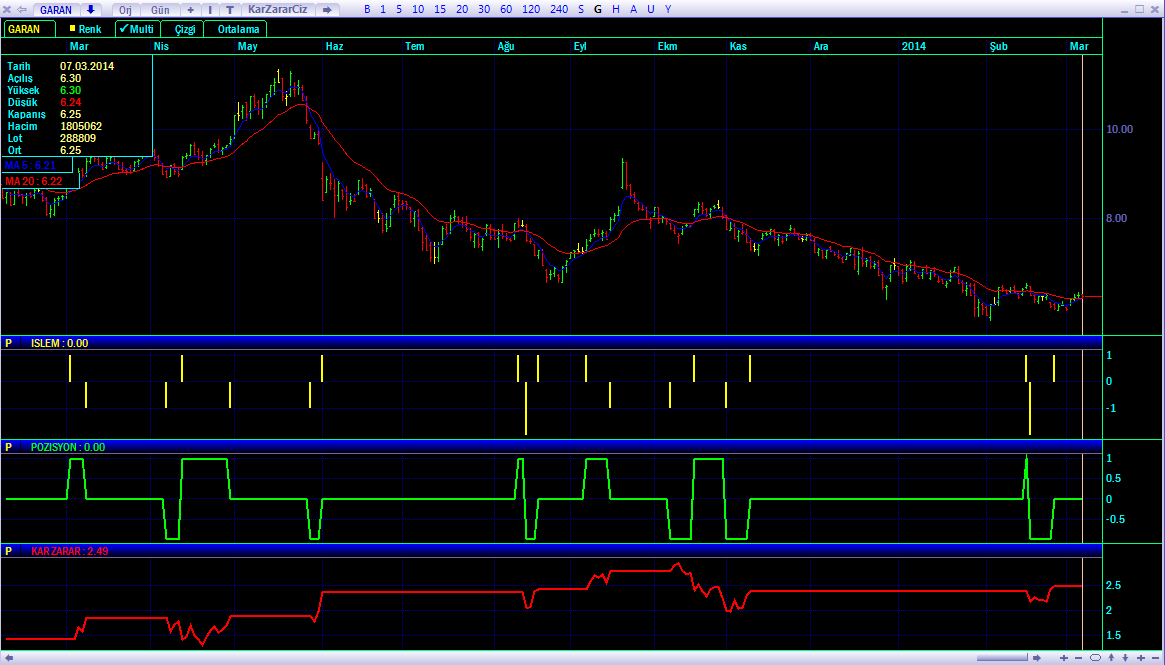
Task: Click the POZISYON : 0.00 panel title
Action: coord(68,447)
